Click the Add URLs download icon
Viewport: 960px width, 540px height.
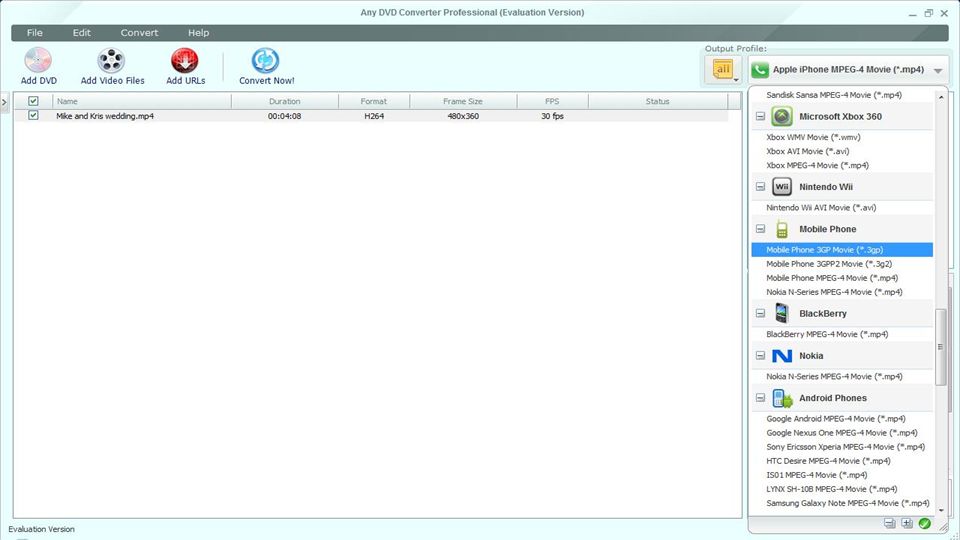pyautogui.click(x=185, y=60)
